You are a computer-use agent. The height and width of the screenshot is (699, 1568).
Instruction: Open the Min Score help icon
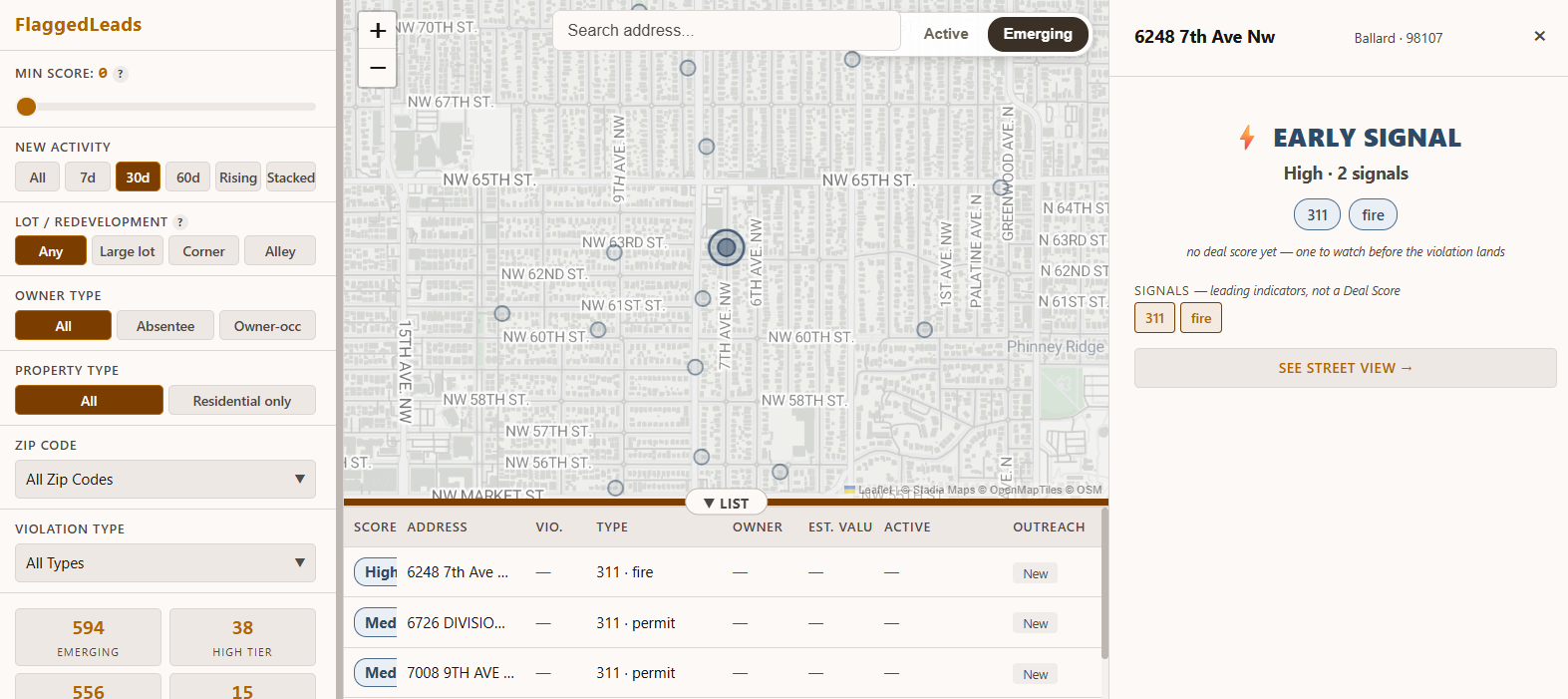[121, 74]
